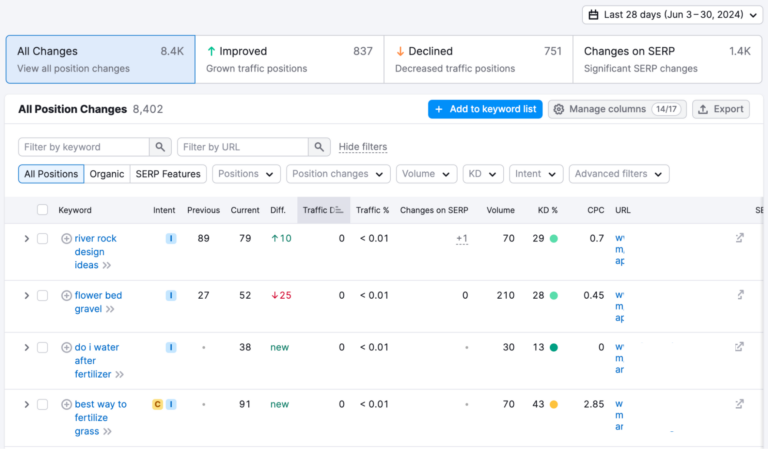Select the Changes on SERP tab

(667, 59)
